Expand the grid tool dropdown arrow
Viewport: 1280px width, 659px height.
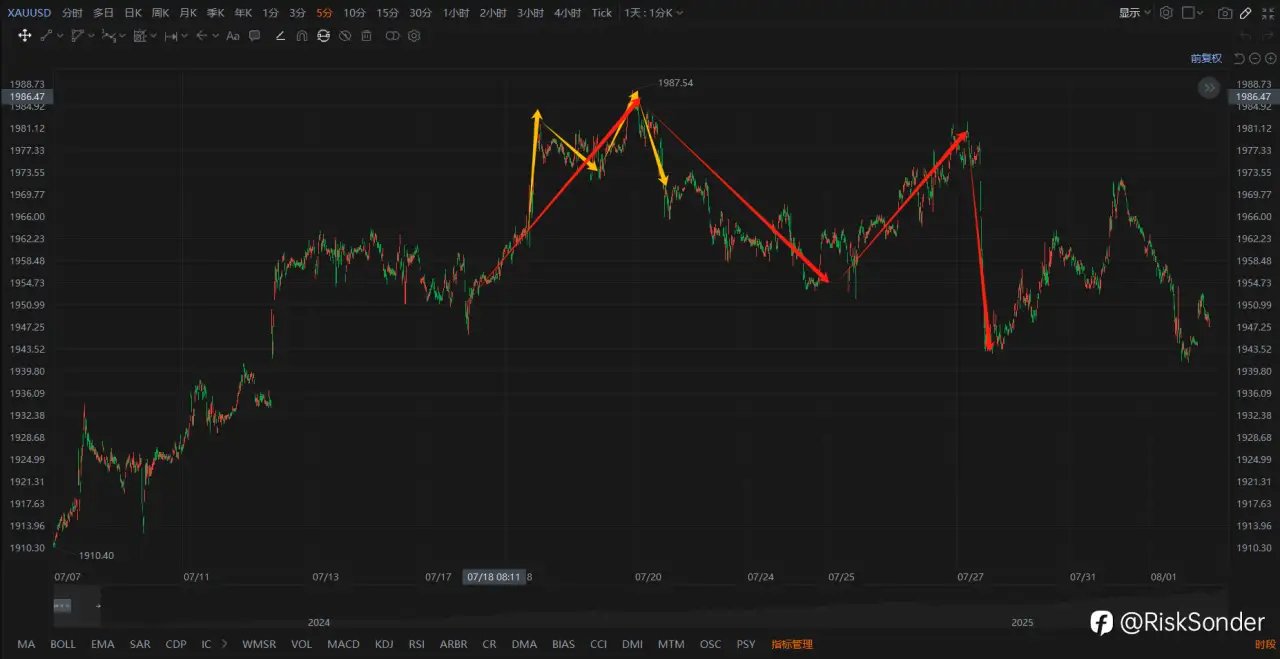[x=153, y=35]
